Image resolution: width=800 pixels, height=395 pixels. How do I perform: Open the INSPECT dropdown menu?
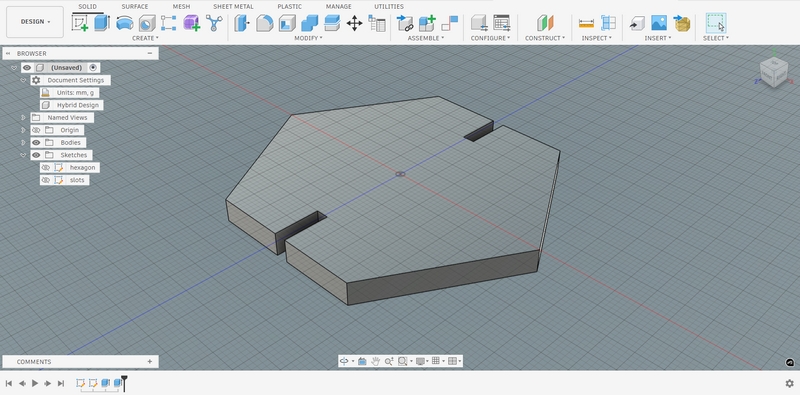[596, 38]
